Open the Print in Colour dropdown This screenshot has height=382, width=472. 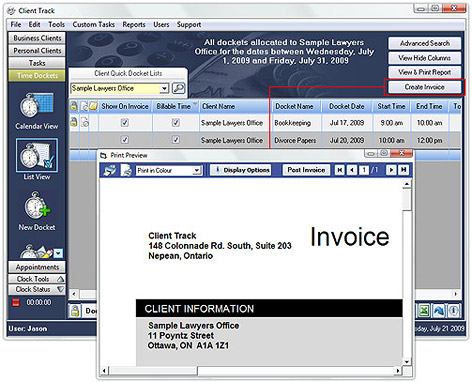coord(197,171)
